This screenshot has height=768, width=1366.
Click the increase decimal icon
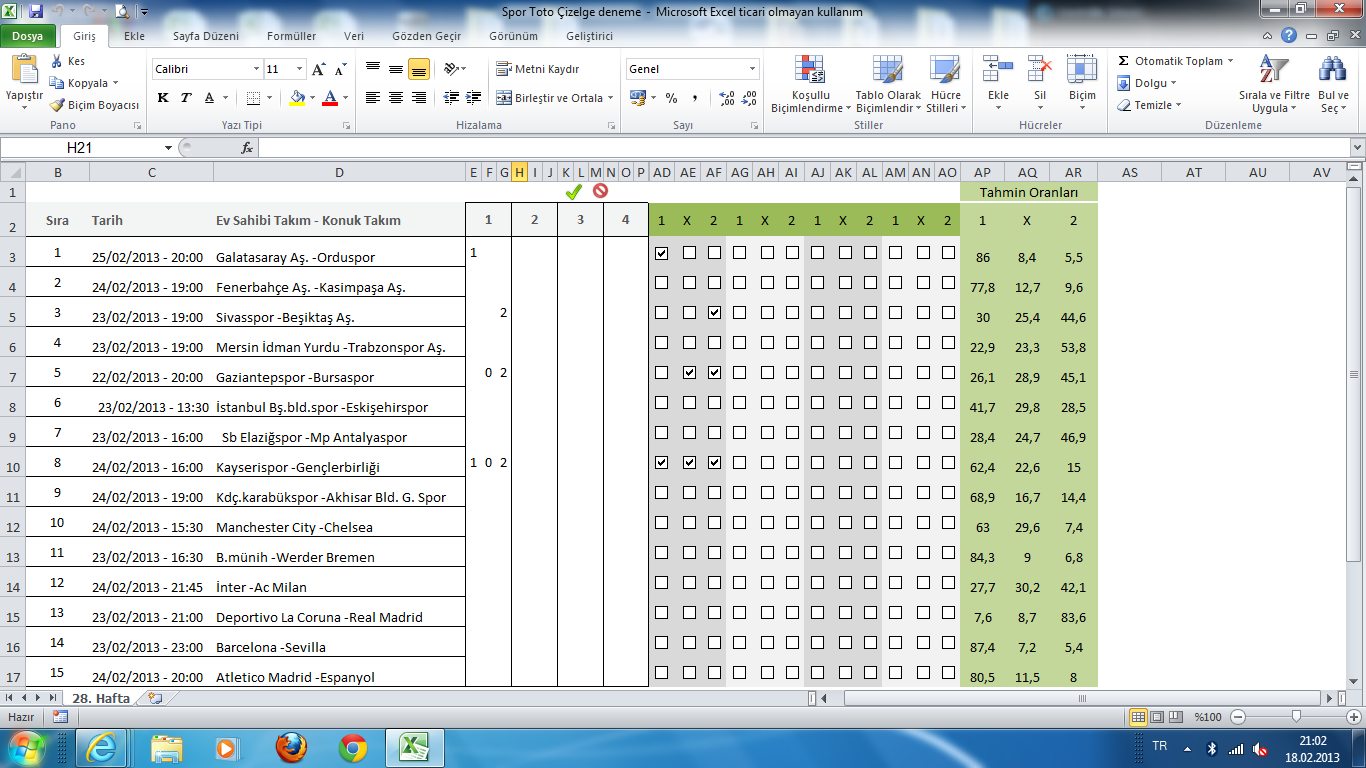pos(727,98)
